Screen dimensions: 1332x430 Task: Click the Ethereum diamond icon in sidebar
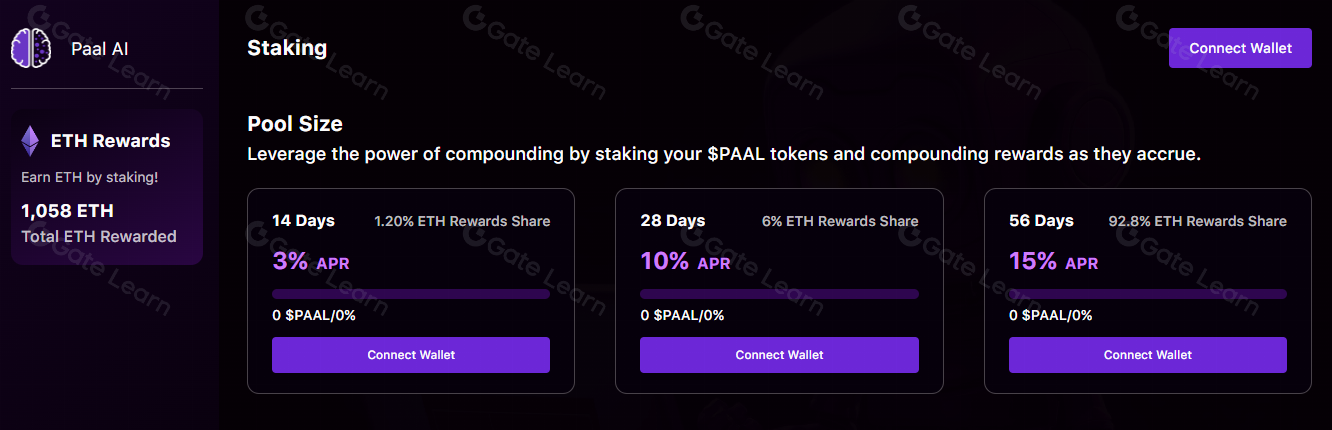coord(31,141)
